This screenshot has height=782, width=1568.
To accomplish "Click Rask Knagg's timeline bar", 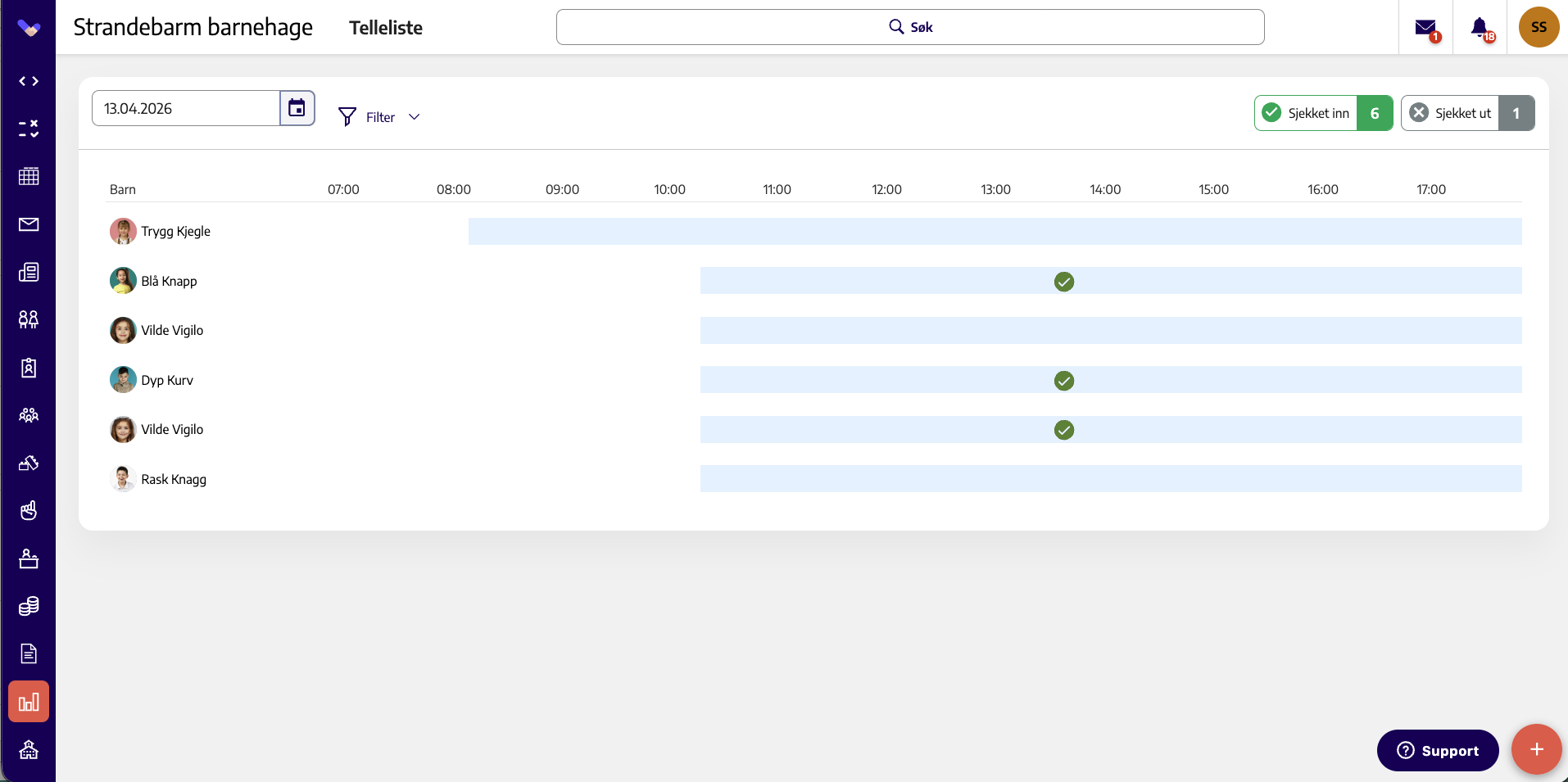I will [x=1111, y=479].
